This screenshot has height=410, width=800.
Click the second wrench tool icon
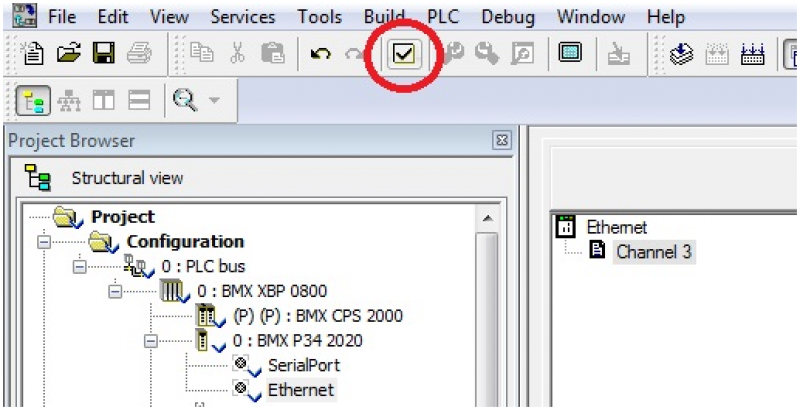(487, 53)
